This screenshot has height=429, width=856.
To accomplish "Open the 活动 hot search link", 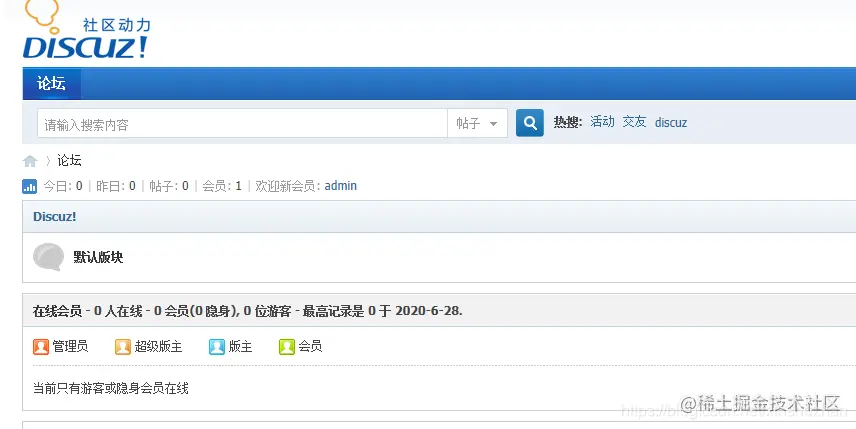I will click(602, 122).
